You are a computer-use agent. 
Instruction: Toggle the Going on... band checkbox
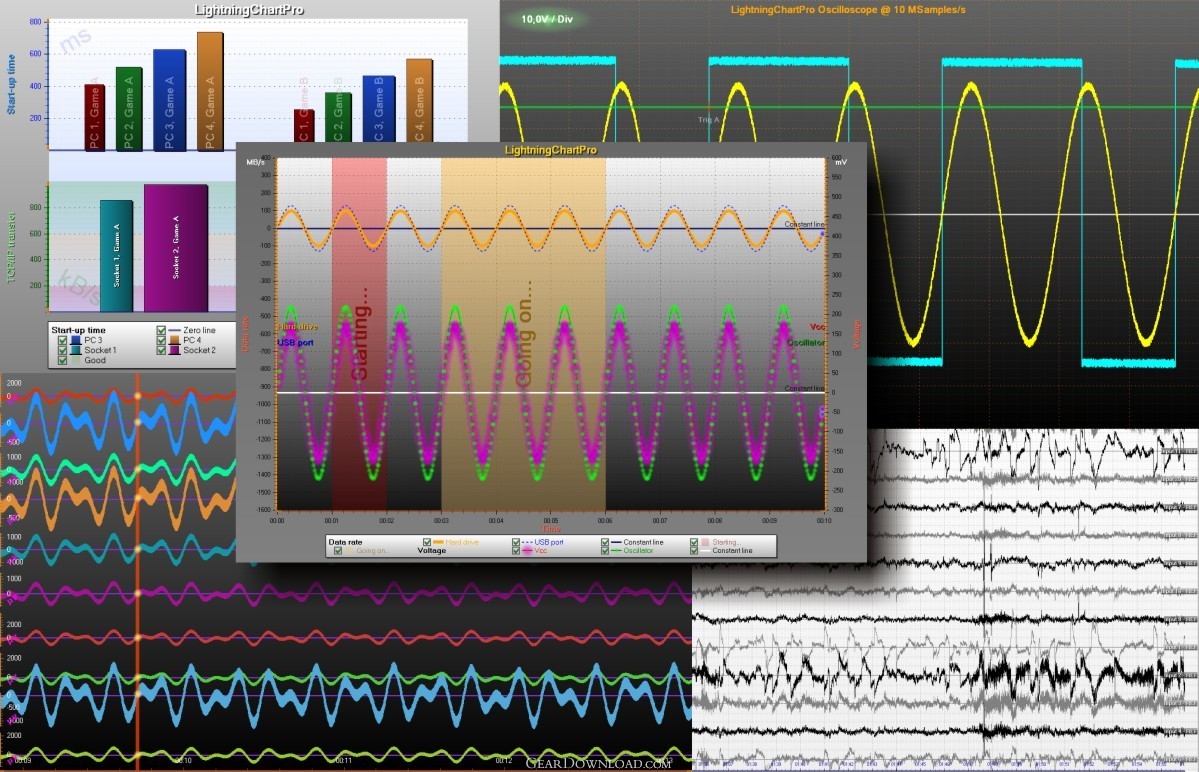pos(338,550)
